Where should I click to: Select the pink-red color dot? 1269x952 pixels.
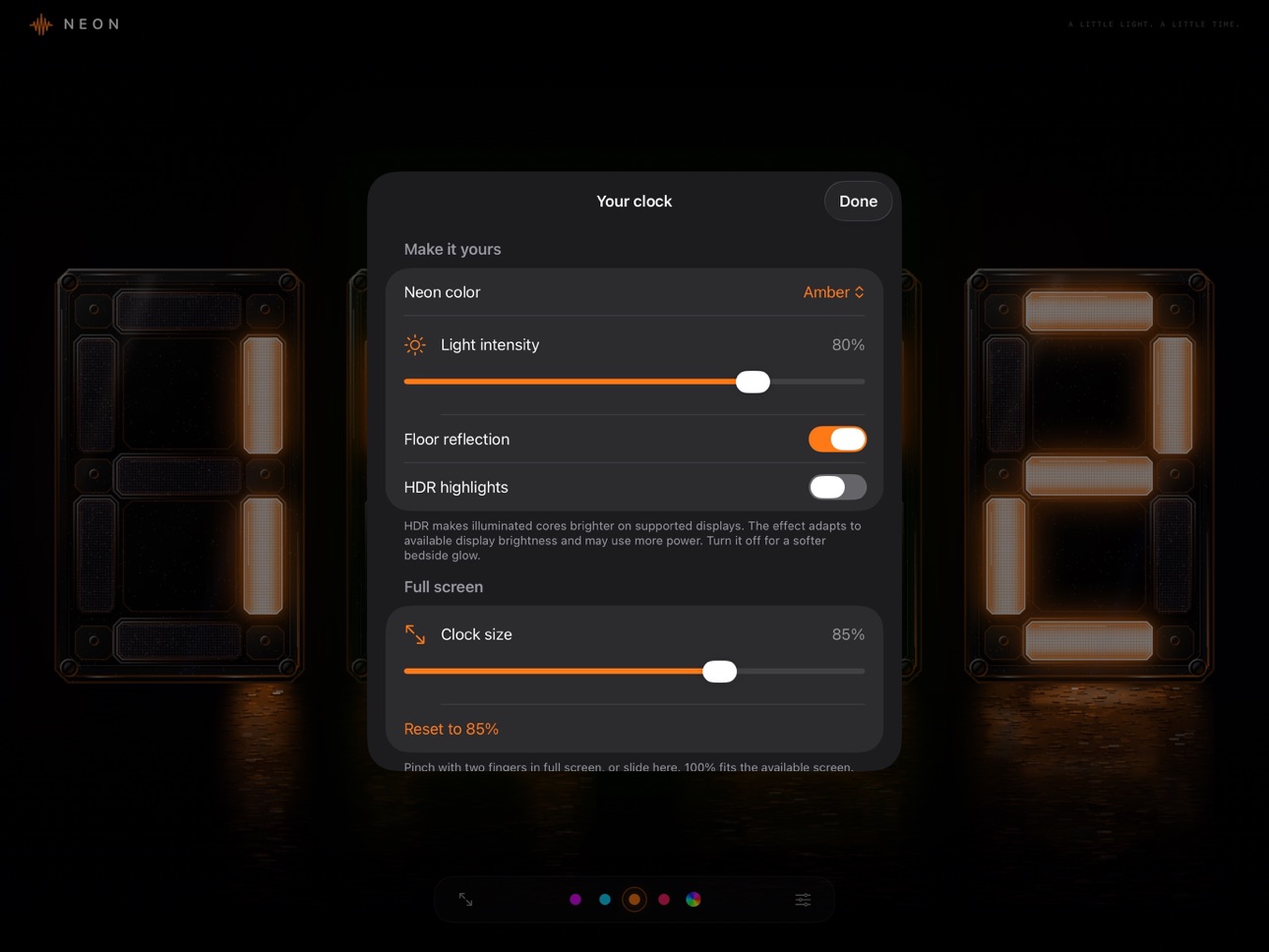(664, 899)
